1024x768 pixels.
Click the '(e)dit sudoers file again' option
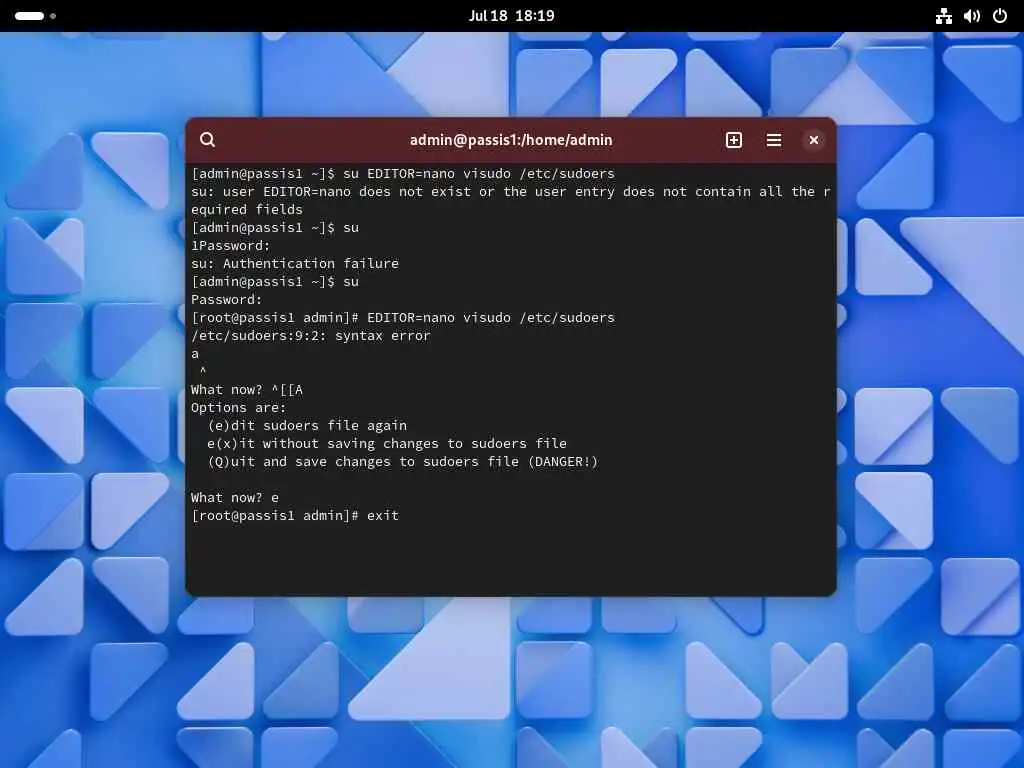[307, 426]
